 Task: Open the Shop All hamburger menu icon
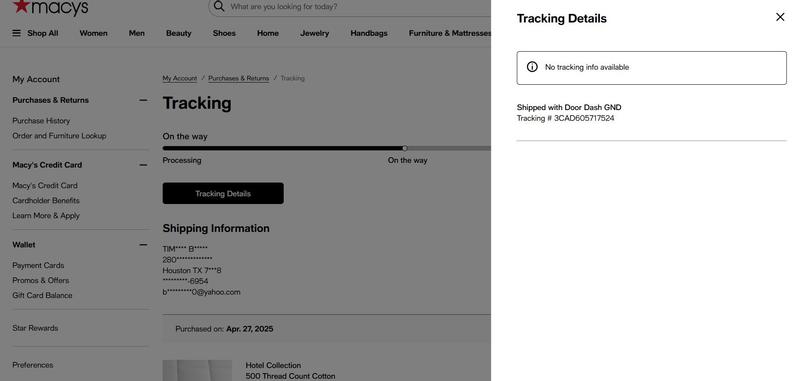pyautogui.click(x=16, y=33)
